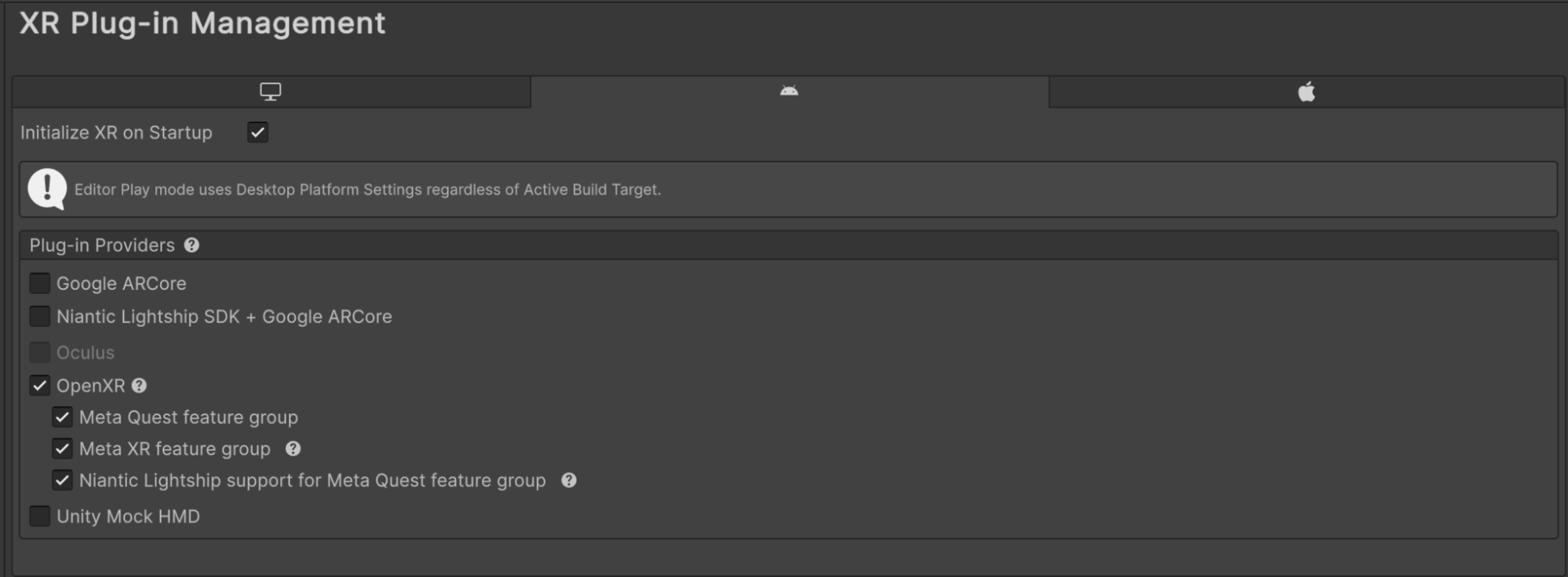
Task: Uncheck Niantic Lightship support for Meta Quest
Action: (63, 480)
